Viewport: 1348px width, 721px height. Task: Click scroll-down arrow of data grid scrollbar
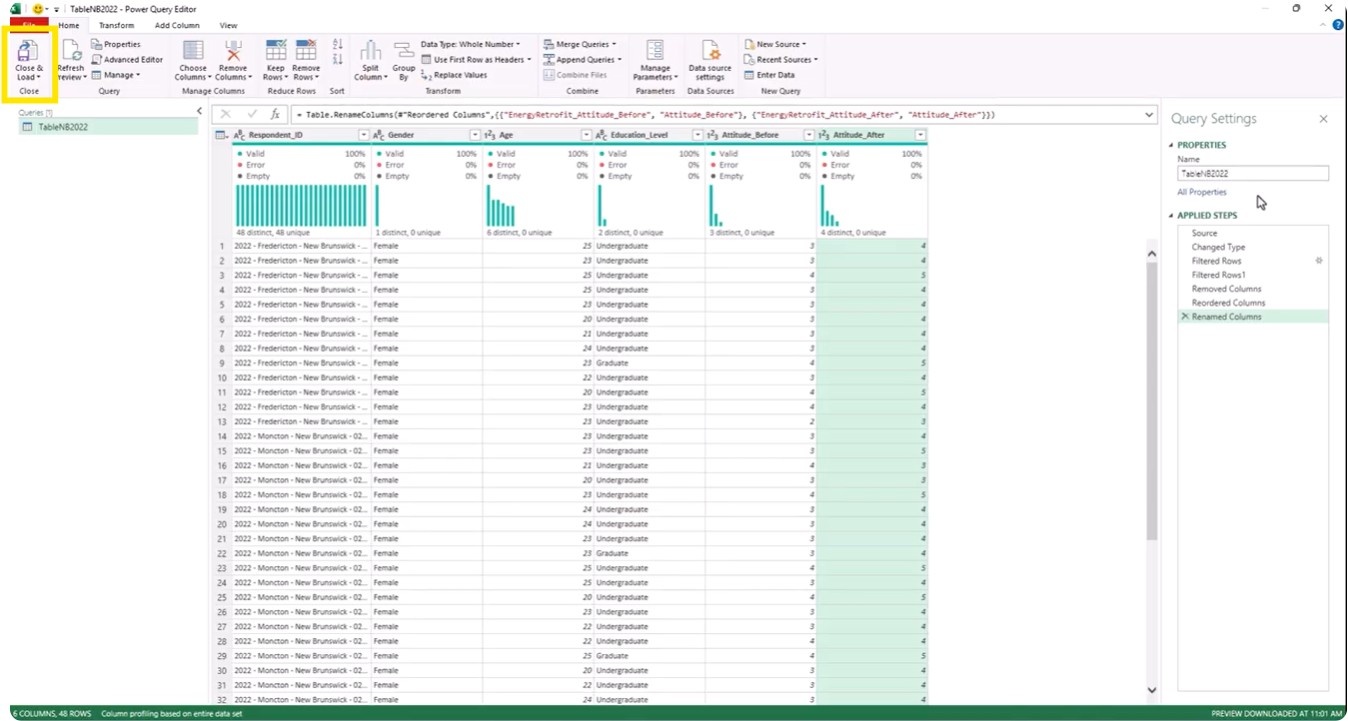[1150, 689]
